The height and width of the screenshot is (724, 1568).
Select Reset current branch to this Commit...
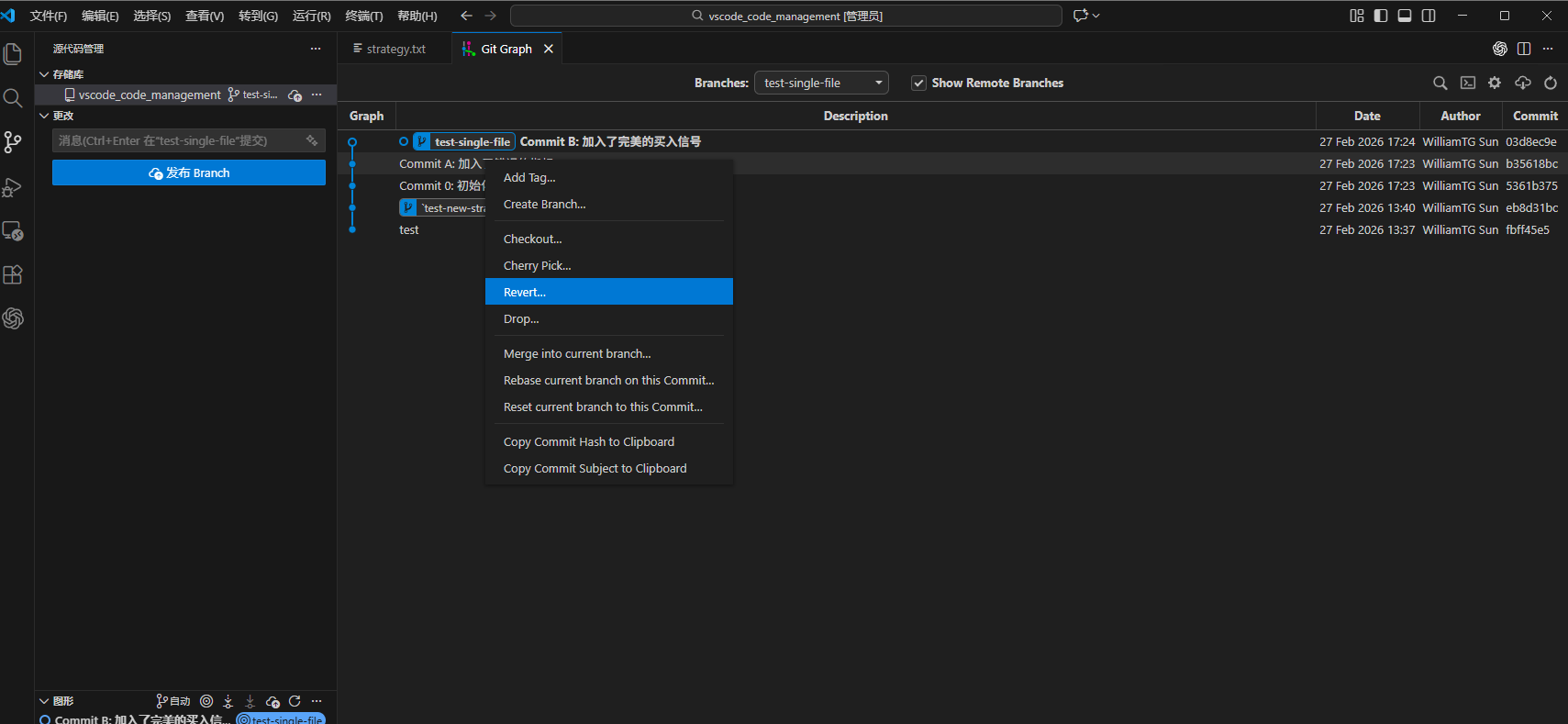(609, 407)
